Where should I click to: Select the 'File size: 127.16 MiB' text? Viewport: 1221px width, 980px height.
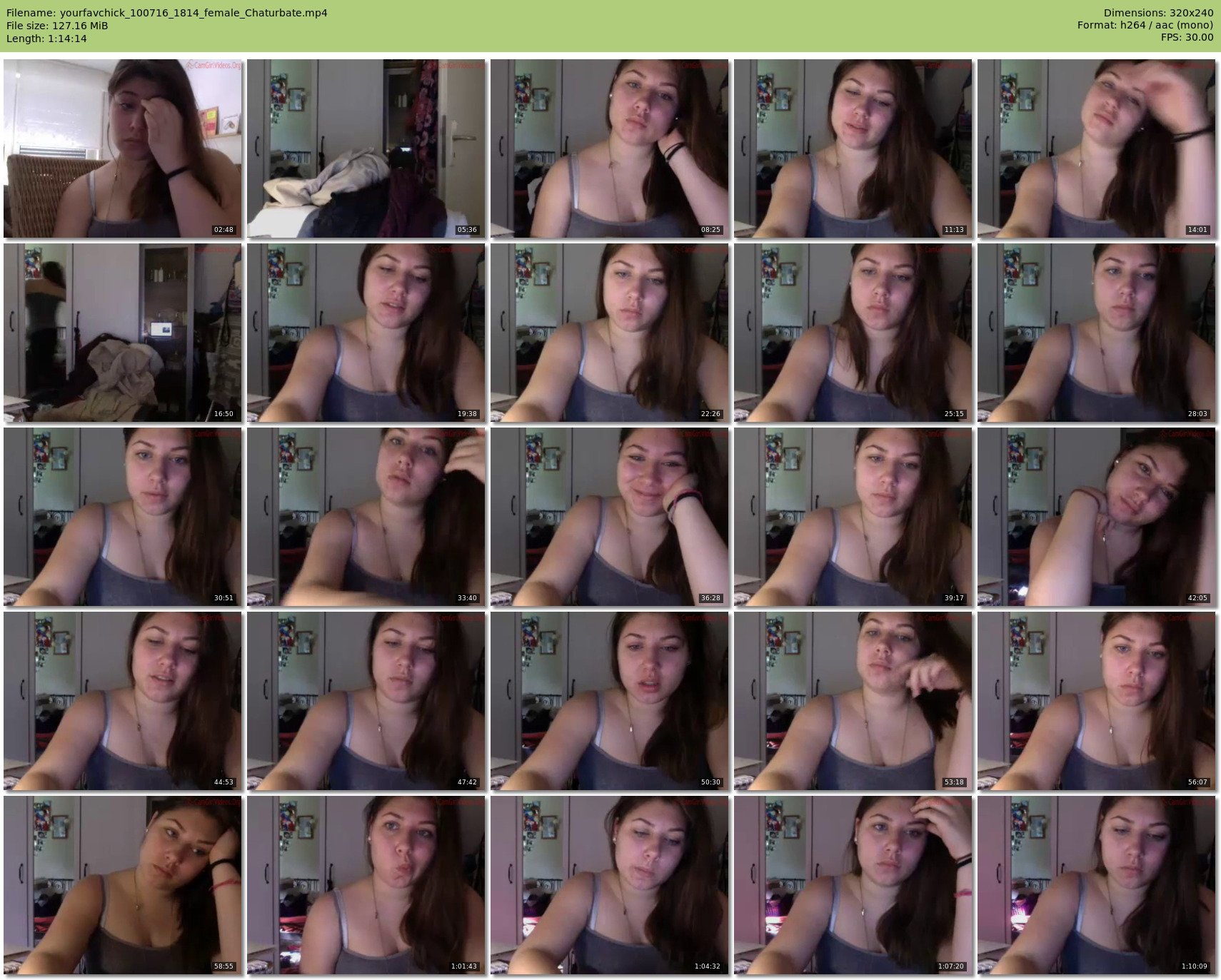(x=57, y=26)
